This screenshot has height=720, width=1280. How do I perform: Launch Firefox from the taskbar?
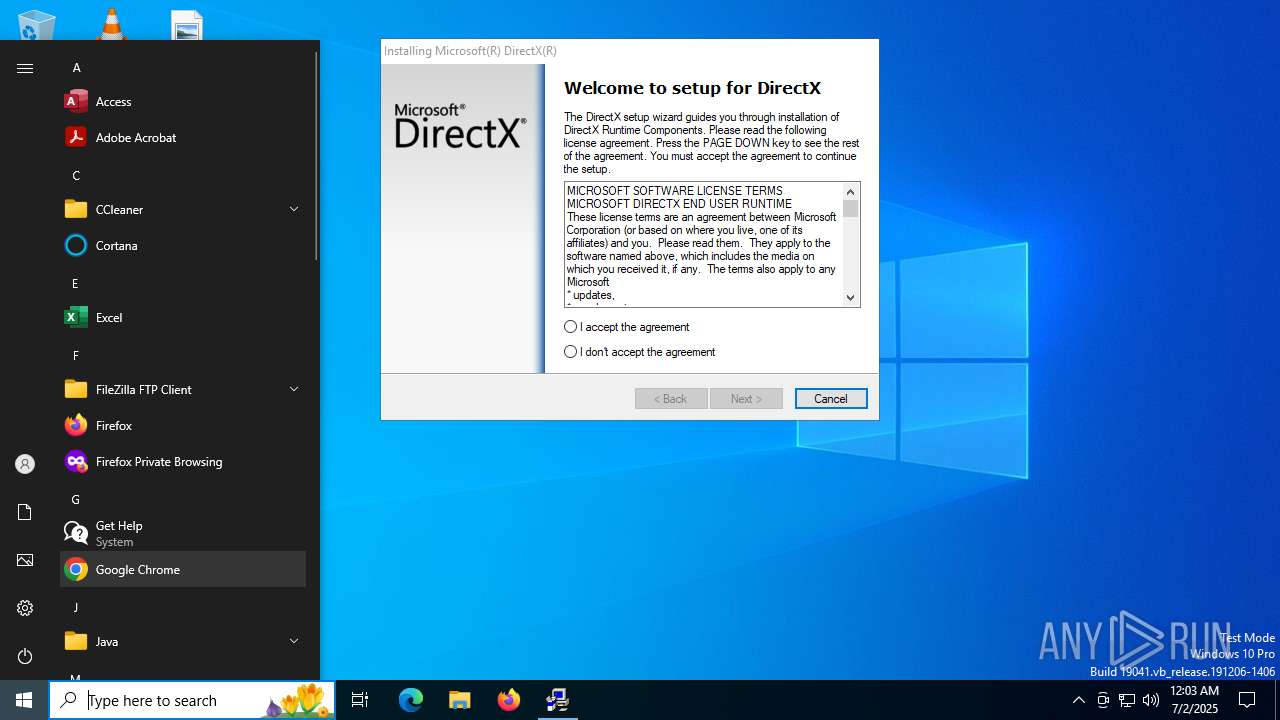509,700
